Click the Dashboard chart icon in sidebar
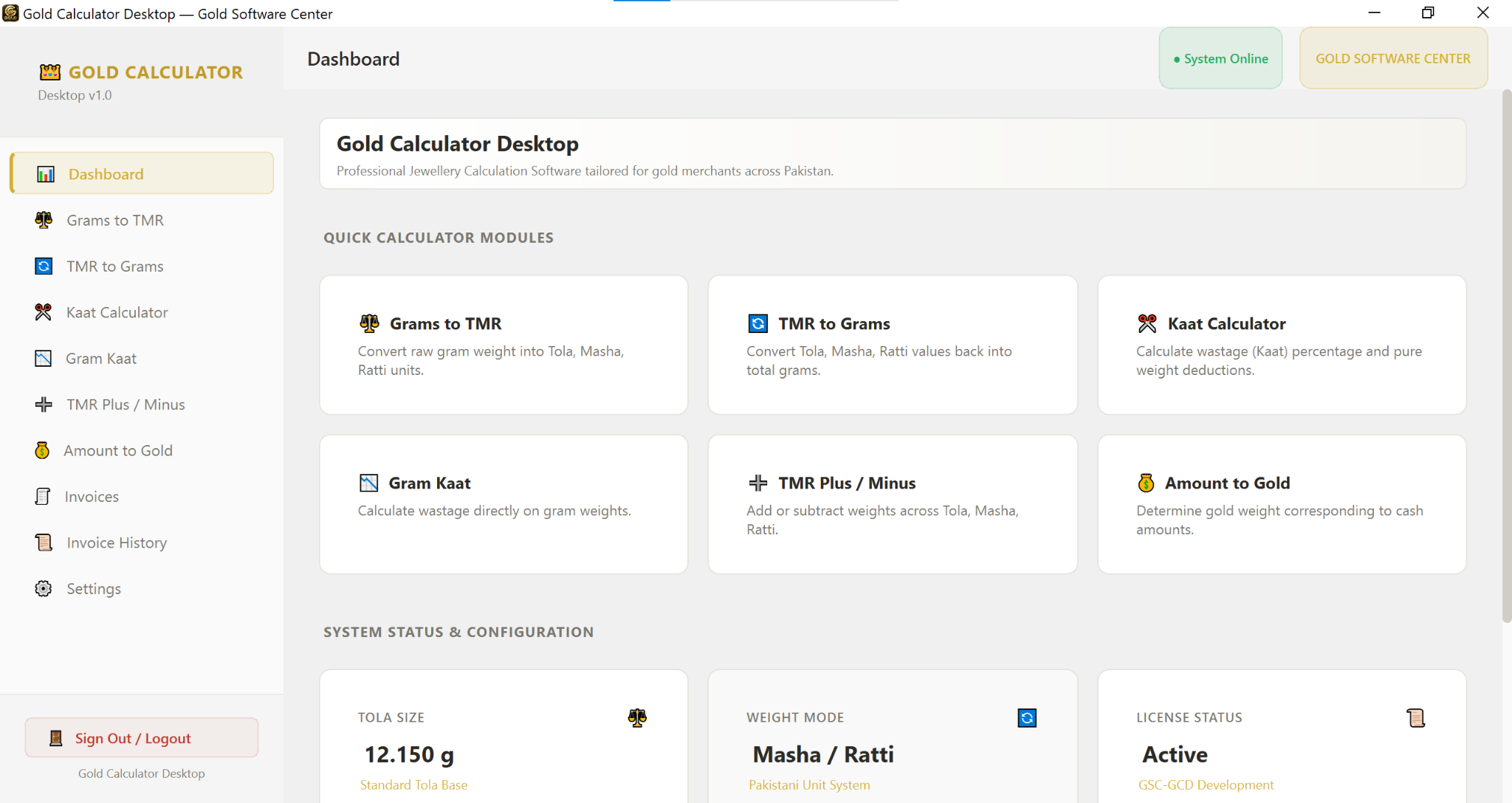The height and width of the screenshot is (803, 1512). point(46,174)
